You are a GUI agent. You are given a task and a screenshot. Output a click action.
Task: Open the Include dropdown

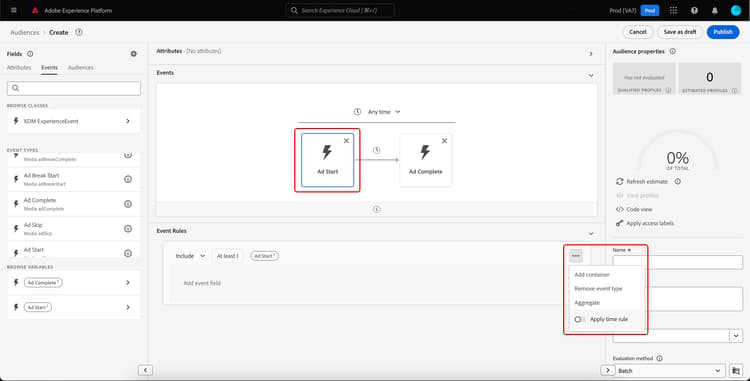point(190,256)
